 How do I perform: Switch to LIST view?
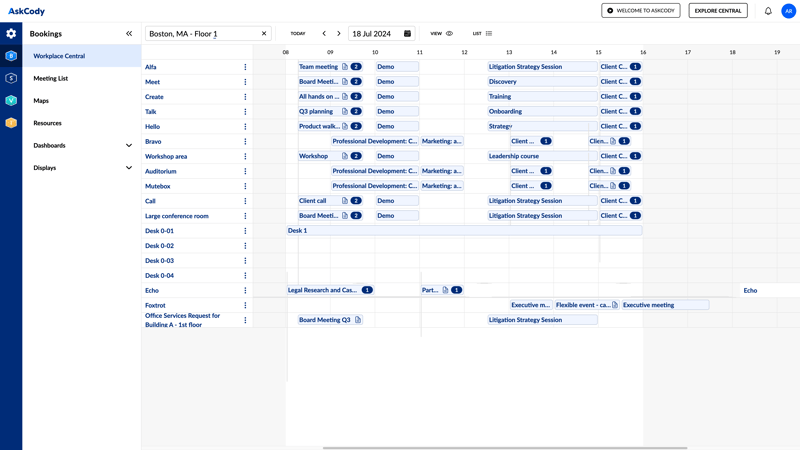click(482, 34)
